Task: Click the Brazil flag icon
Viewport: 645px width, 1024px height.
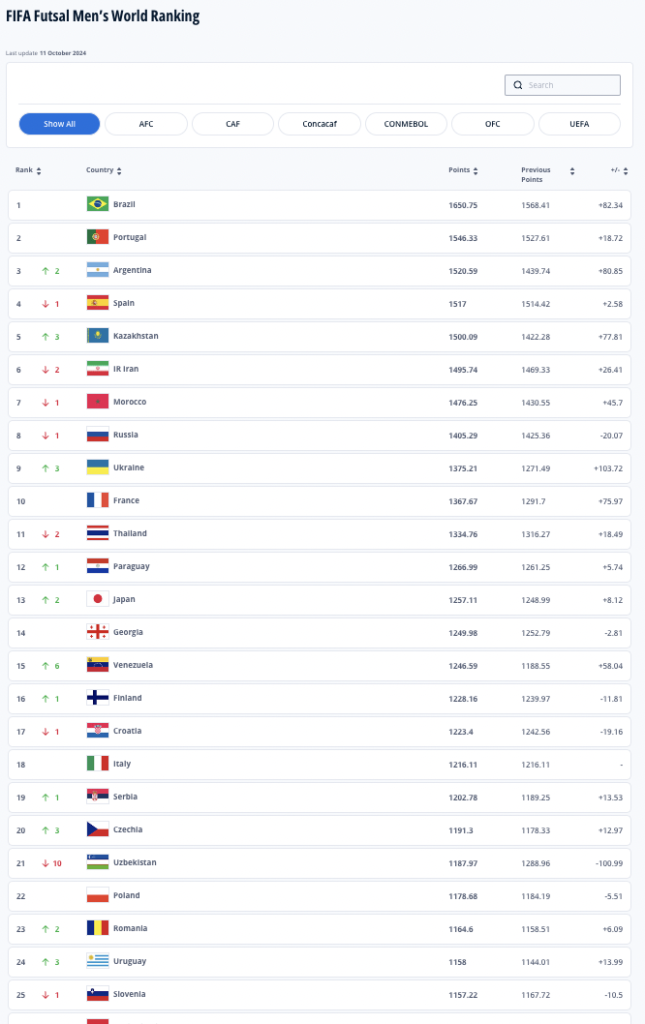Action: click(97, 204)
